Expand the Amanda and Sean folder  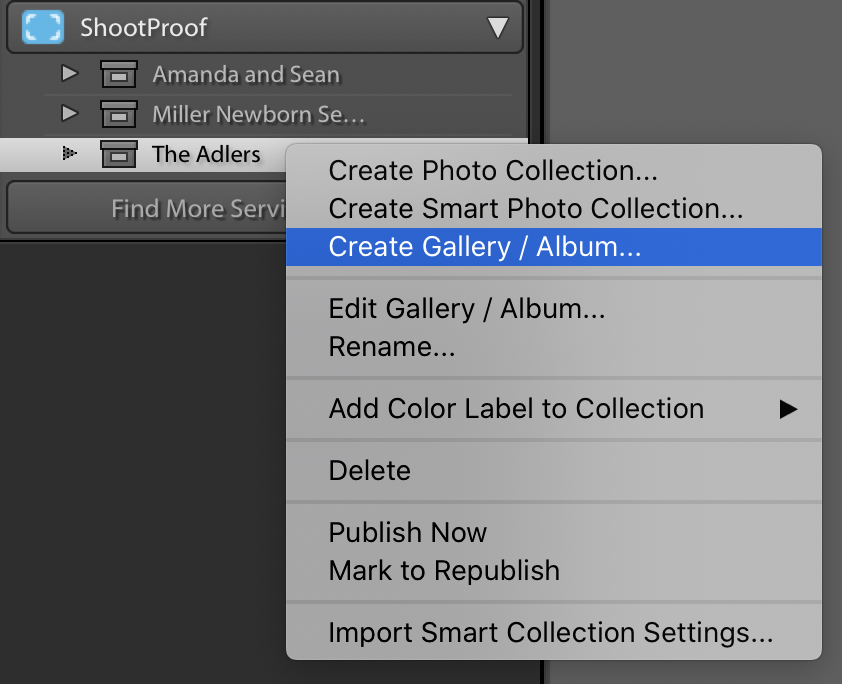pos(70,73)
